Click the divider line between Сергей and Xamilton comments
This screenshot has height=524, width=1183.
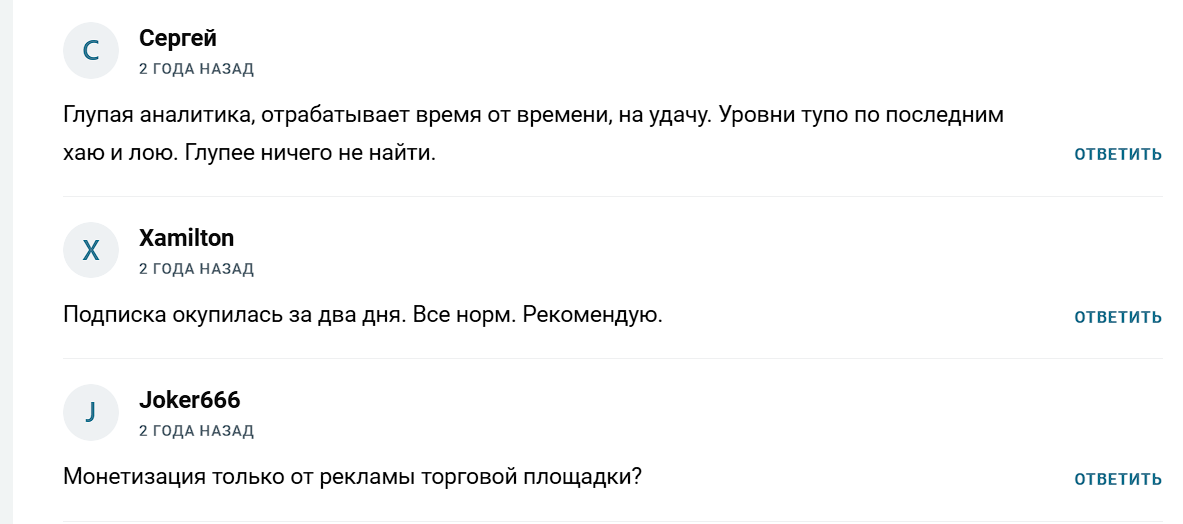[613, 196]
